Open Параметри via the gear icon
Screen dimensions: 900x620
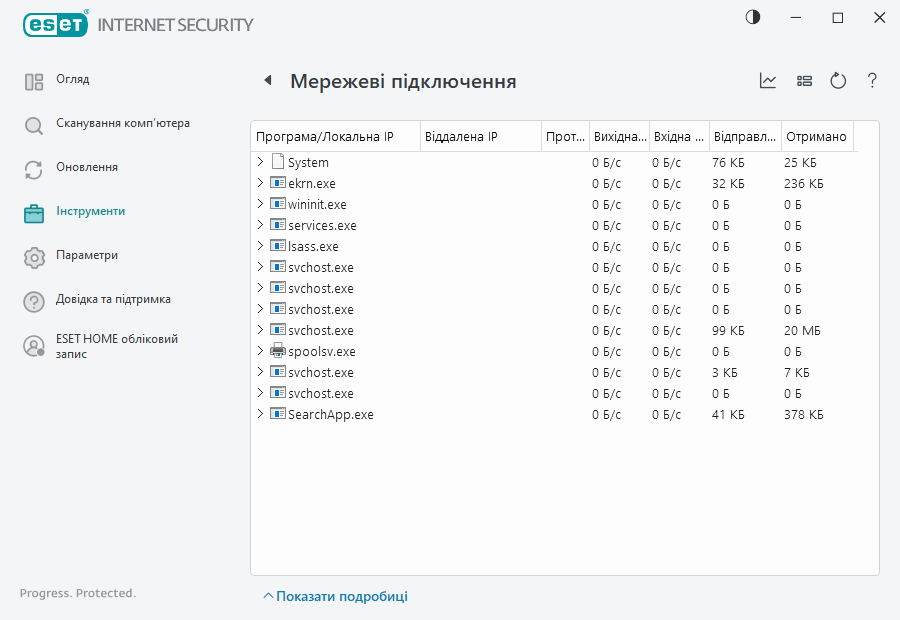pos(34,255)
